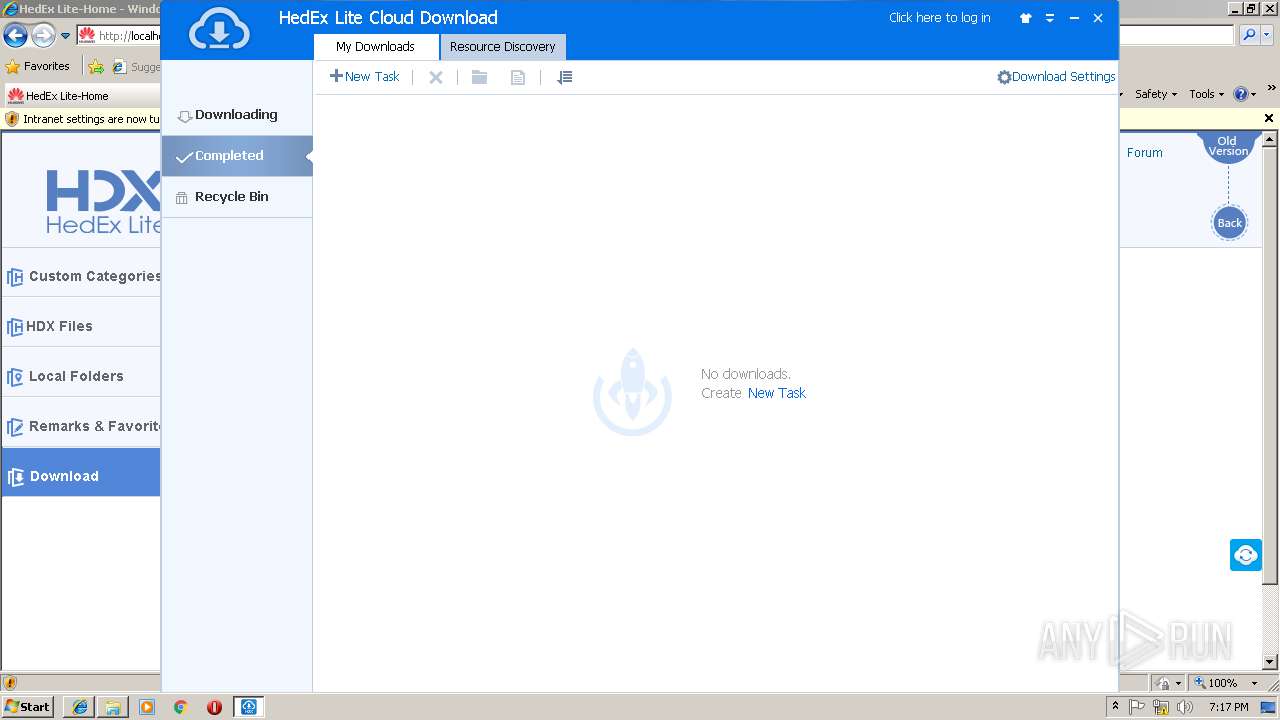Click the blue refresh sync icon
The image size is (1280, 720).
[x=1246, y=555]
